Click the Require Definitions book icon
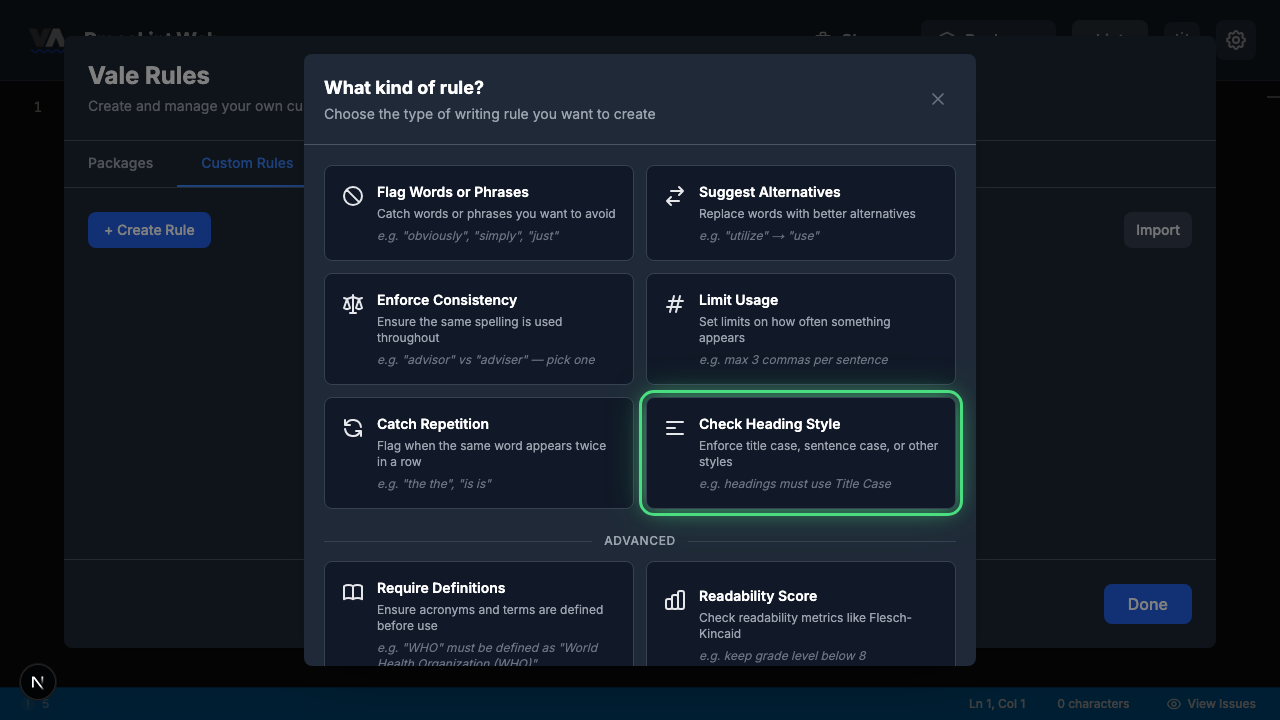The image size is (1280, 720). click(x=353, y=592)
